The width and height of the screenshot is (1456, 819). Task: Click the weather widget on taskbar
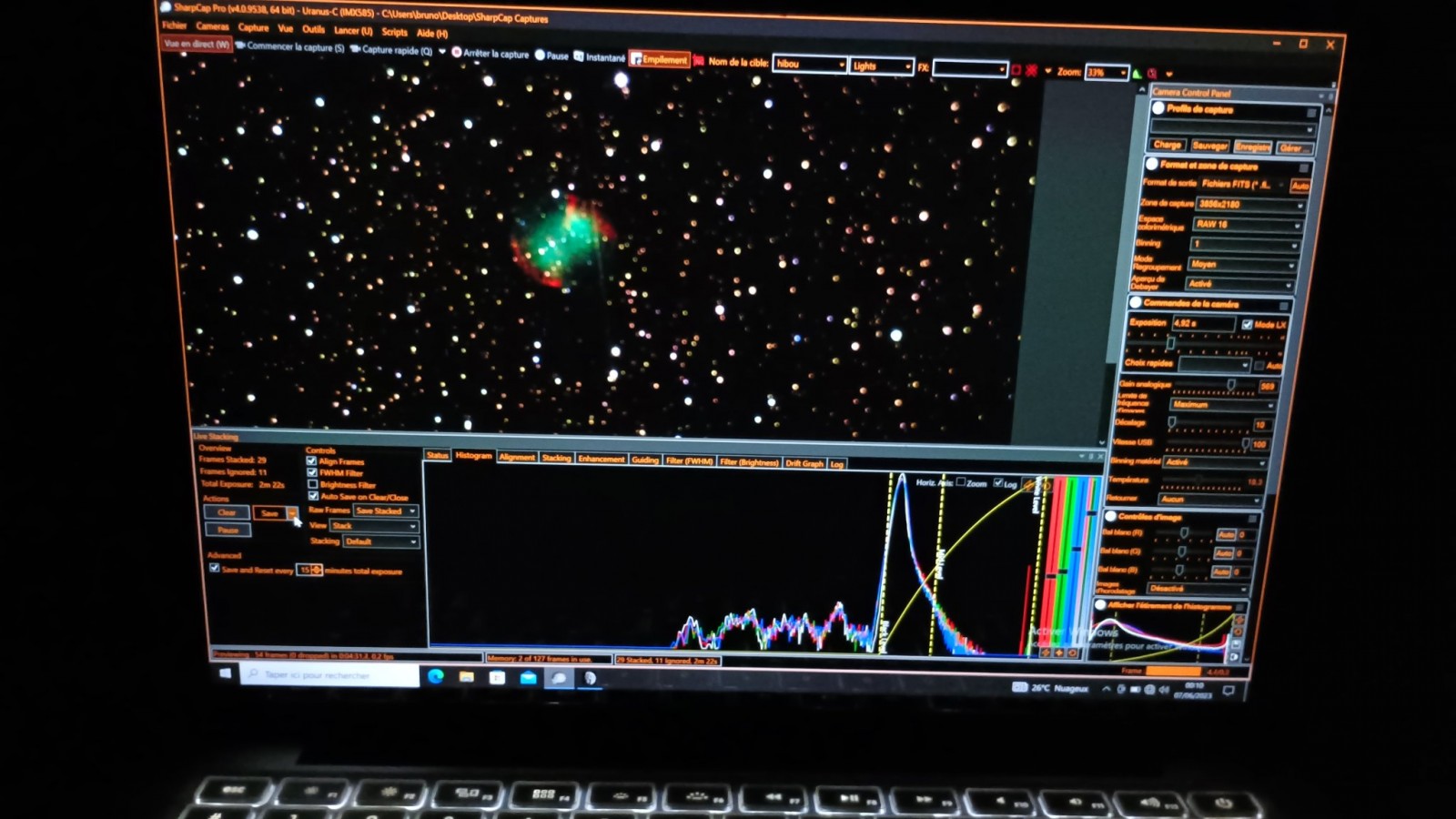(x=1050, y=688)
